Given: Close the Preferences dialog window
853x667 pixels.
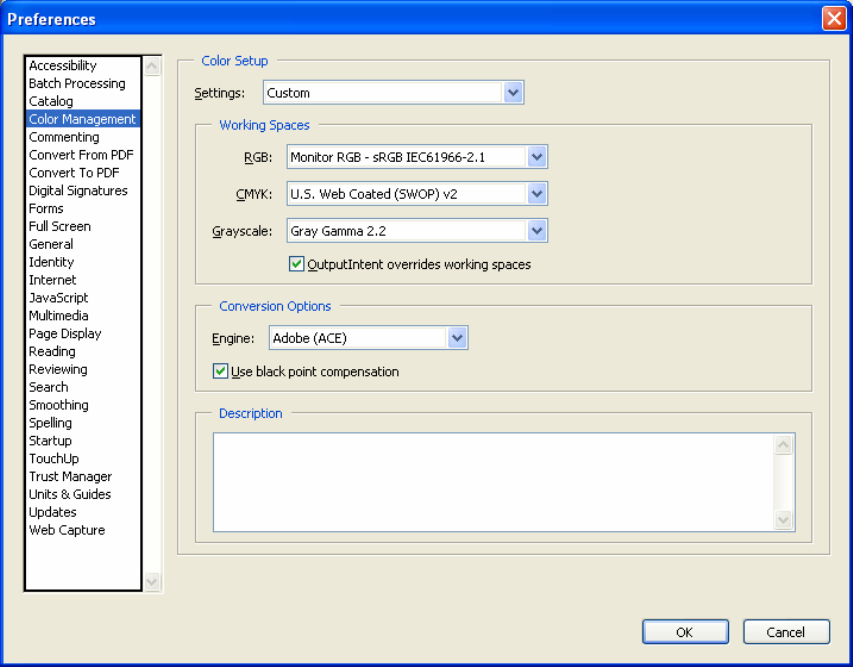Looking at the screenshot, I should click(833, 18).
